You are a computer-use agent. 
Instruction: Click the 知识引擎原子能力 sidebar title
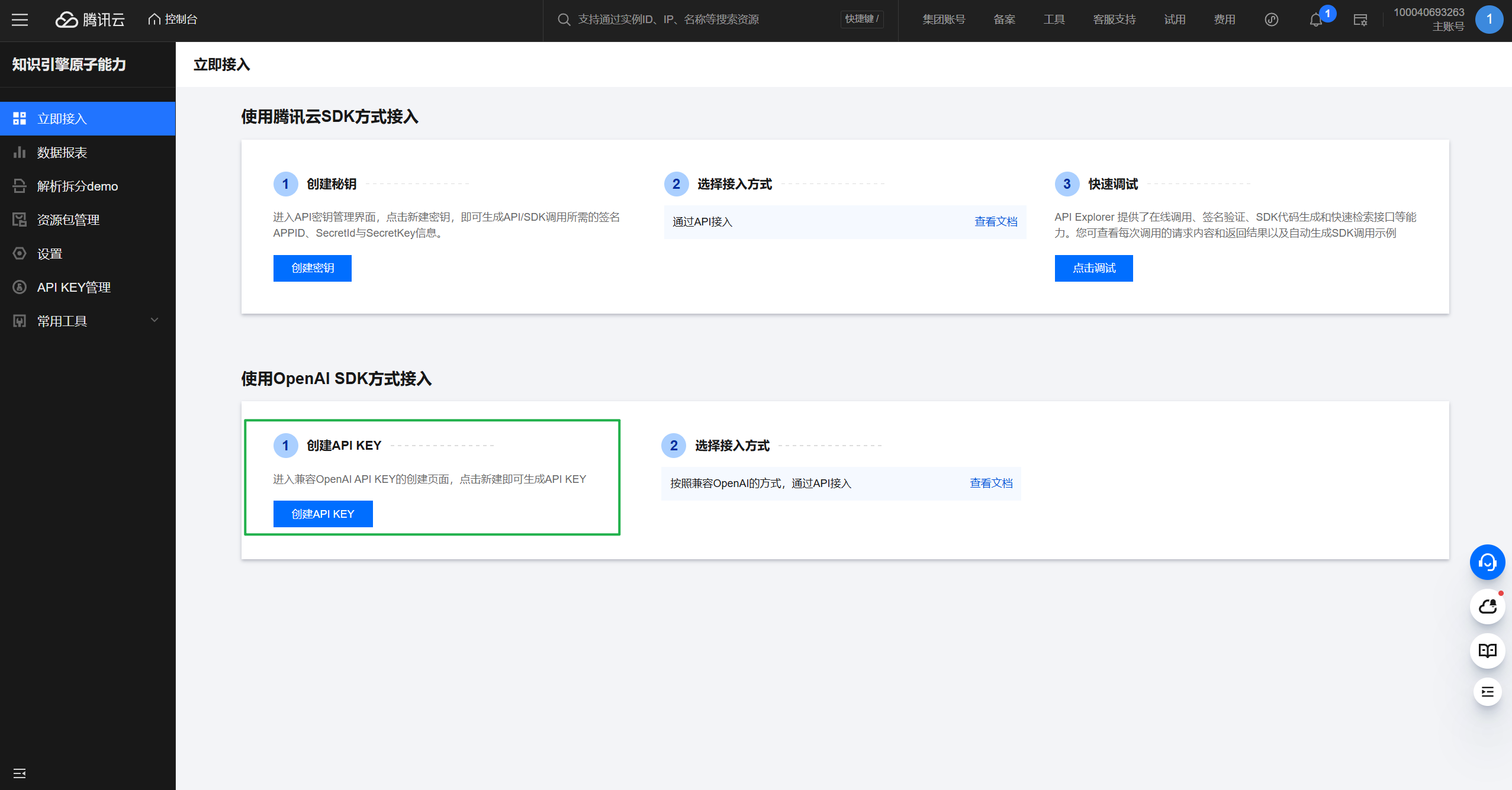pyautogui.click(x=69, y=65)
